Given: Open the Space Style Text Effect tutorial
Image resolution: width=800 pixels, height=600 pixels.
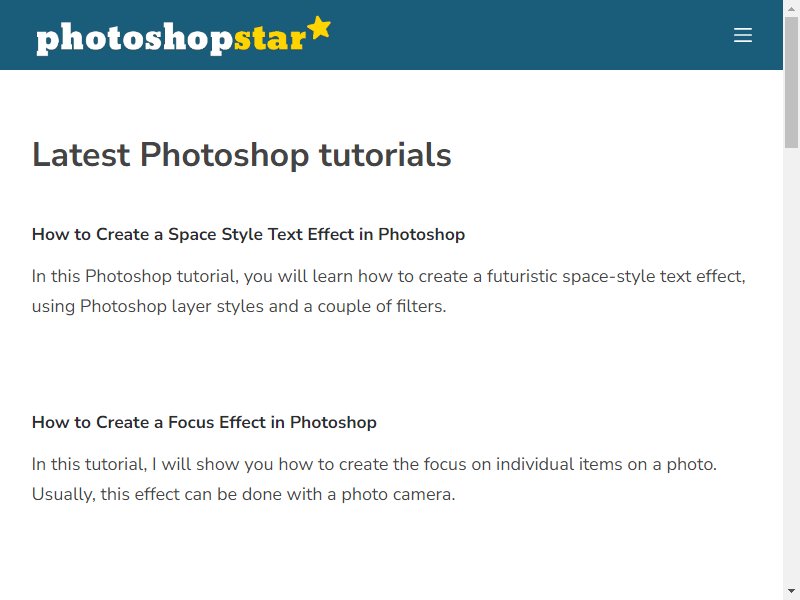Looking at the screenshot, I should pyautogui.click(x=248, y=234).
